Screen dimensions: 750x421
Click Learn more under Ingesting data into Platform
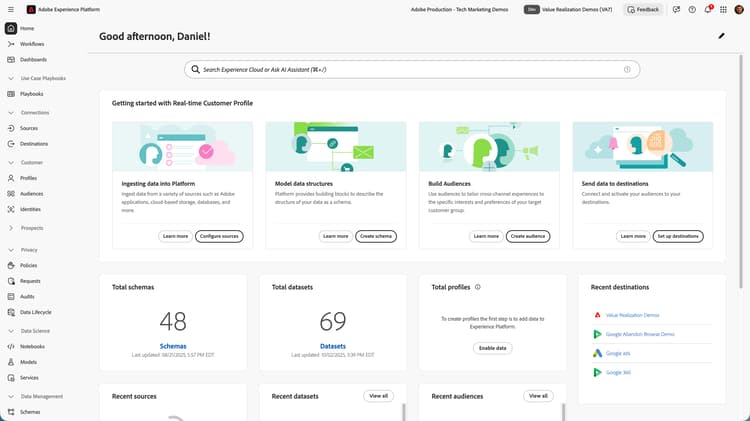pyautogui.click(x=176, y=236)
